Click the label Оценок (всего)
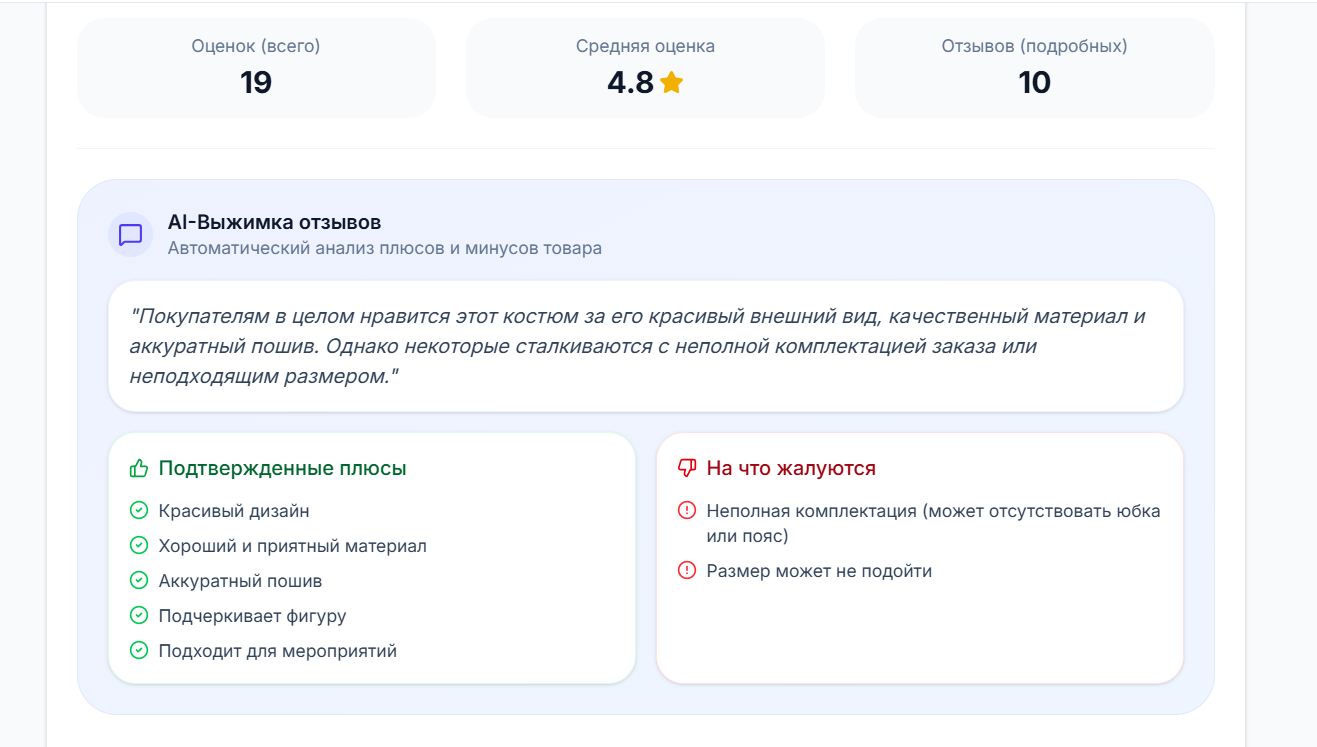This screenshot has width=1317, height=747. [256, 46]
